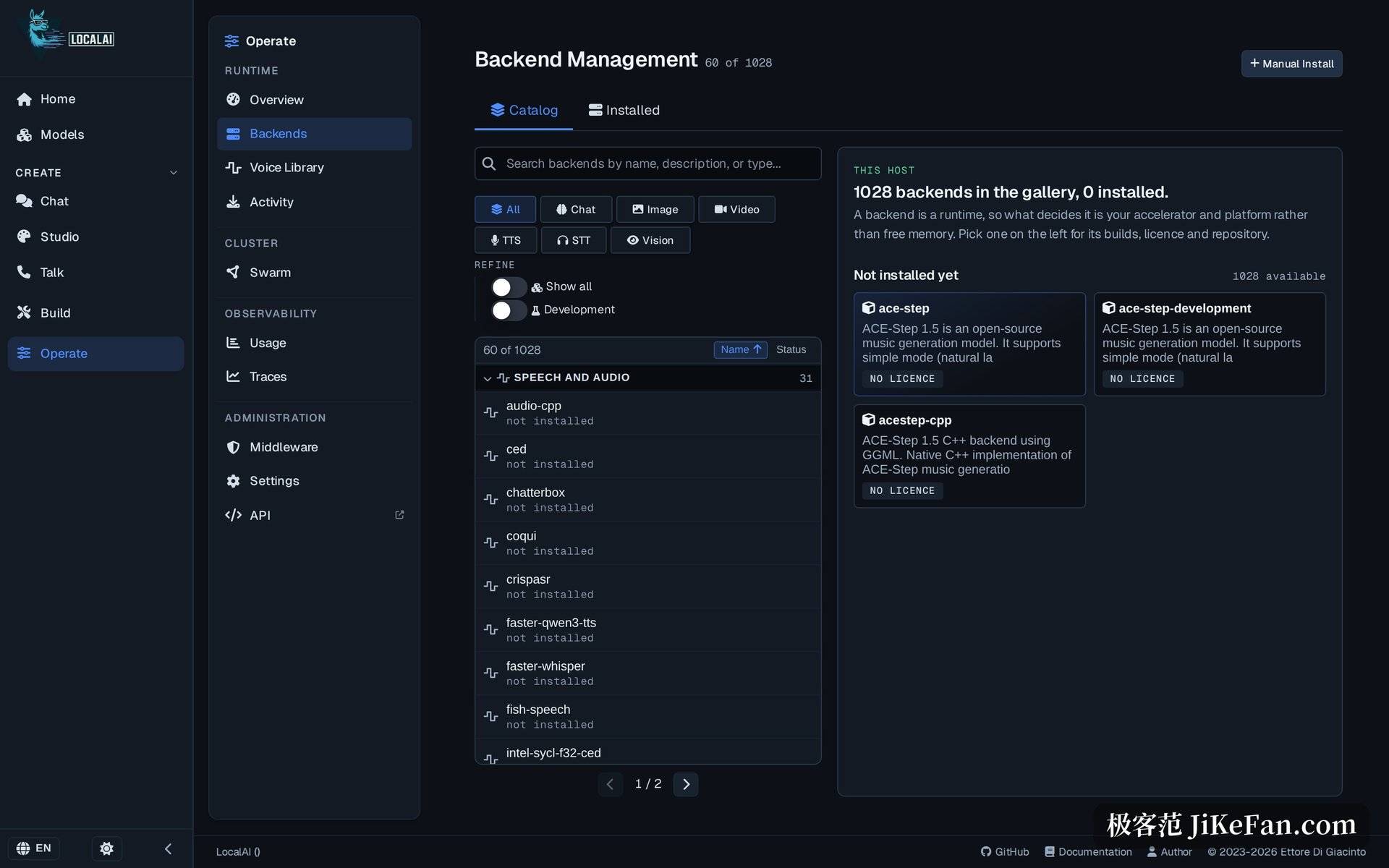Open the Operate panel header

point(260,41)
